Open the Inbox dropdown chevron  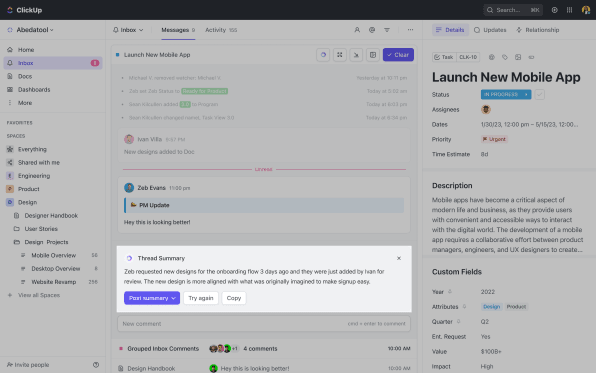tap(141, 30)
